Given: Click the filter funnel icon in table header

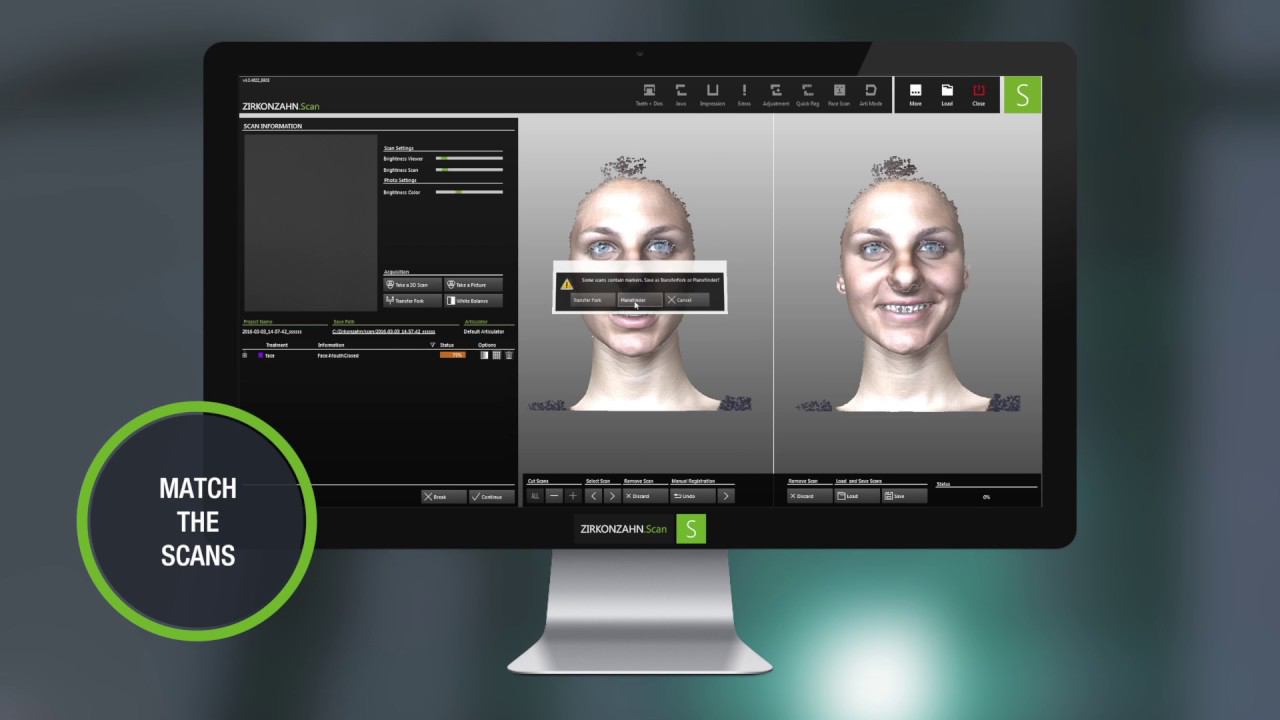Looking at the screenshot, I should point(432,345).
